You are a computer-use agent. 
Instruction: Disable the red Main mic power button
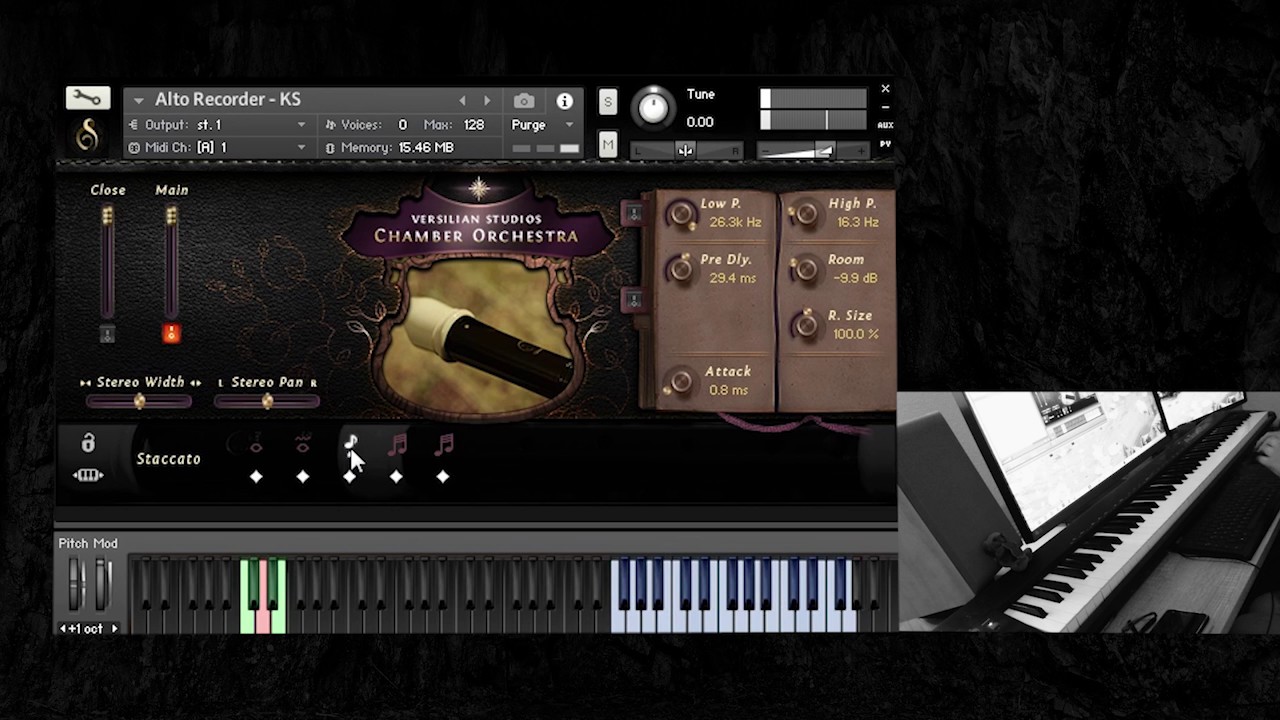[x=171, y=333]
